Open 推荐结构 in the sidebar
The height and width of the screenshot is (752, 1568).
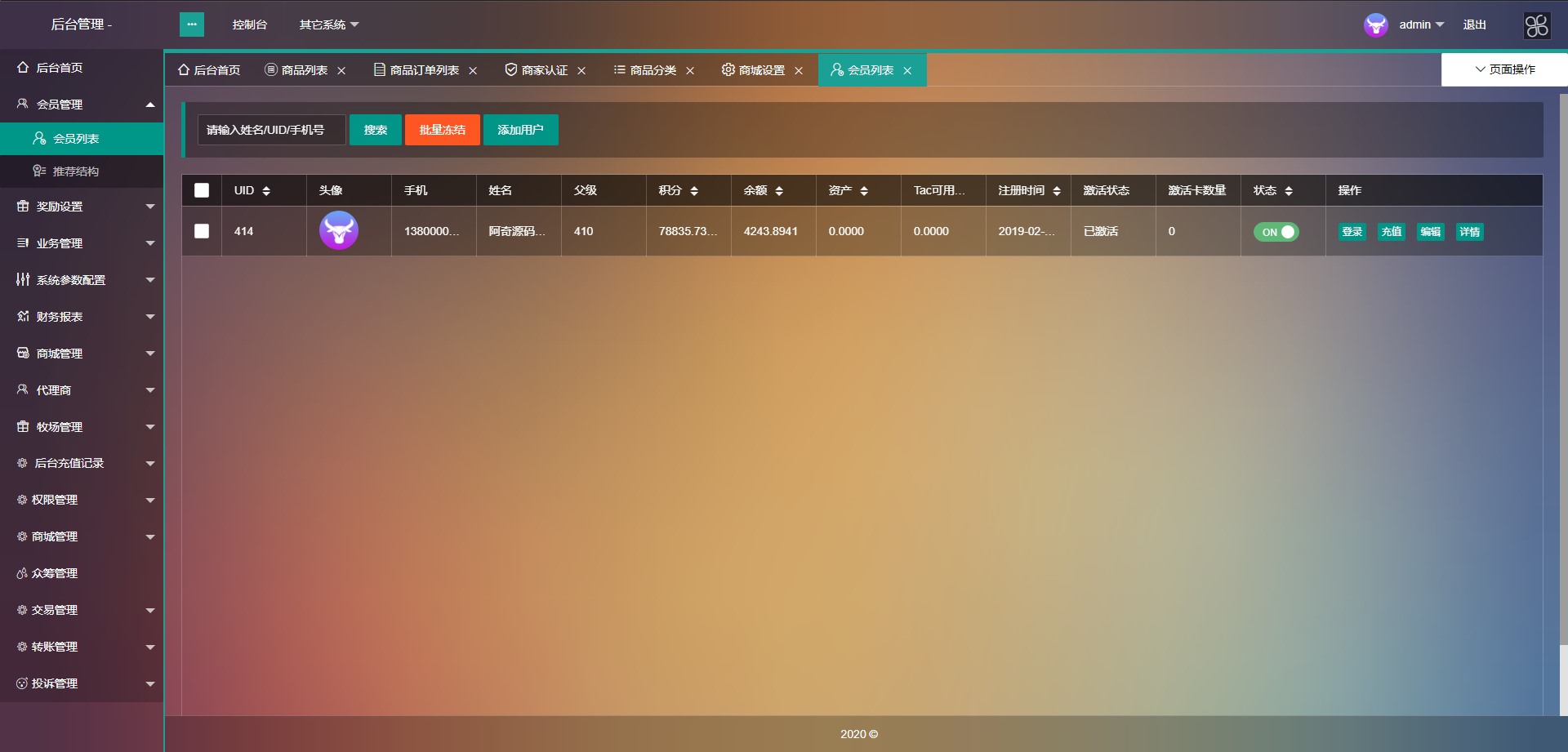point(75,171)
